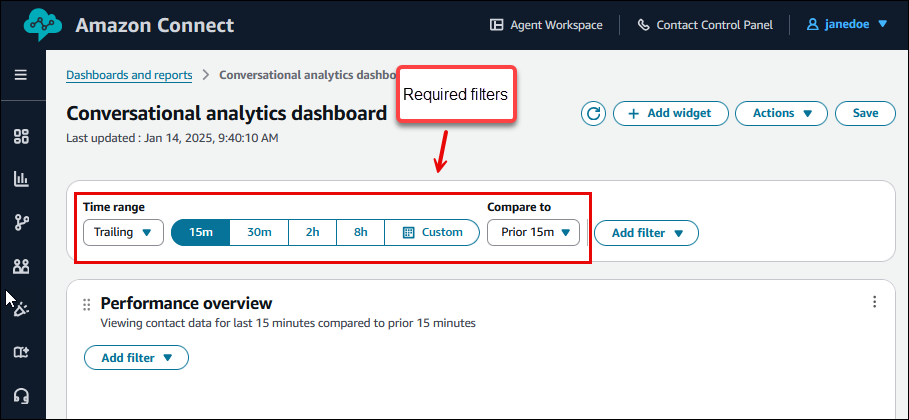The image size is (909, 420).
Task: Expand the Trailing time range dropdown
Action: [123, 232]
